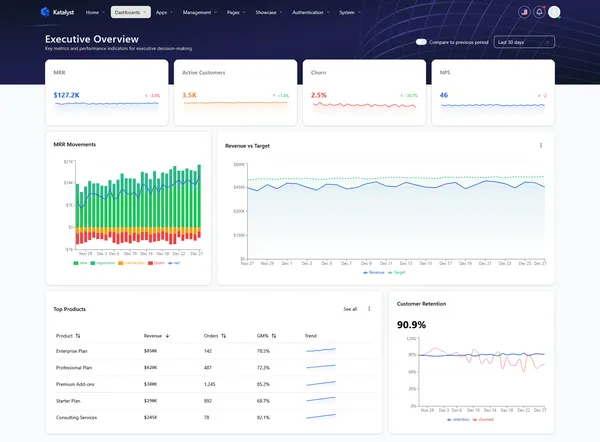
Task: Expand the Apps navigation menu
Action: [x=165, y=13]
